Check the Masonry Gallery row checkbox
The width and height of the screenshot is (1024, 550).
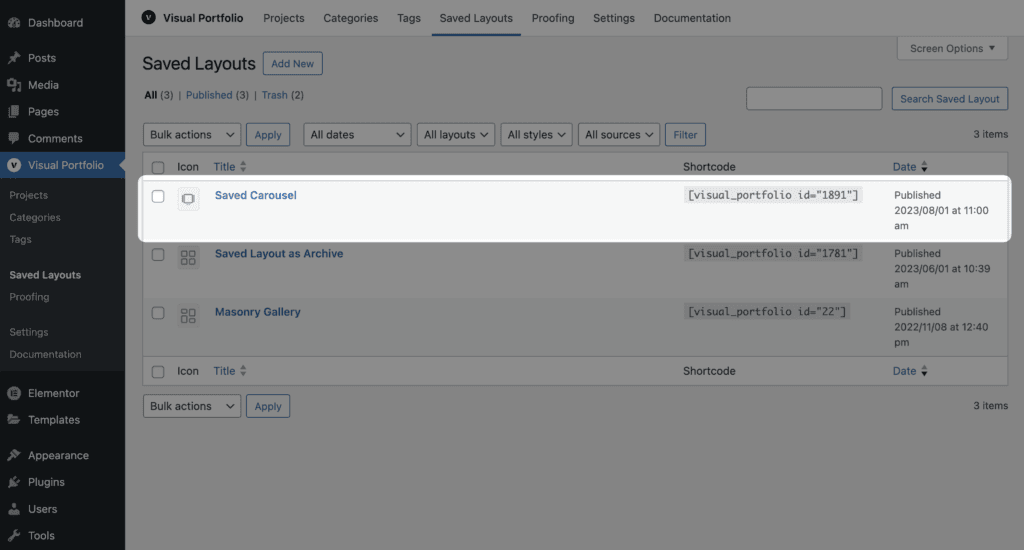(x=158, y=313)
